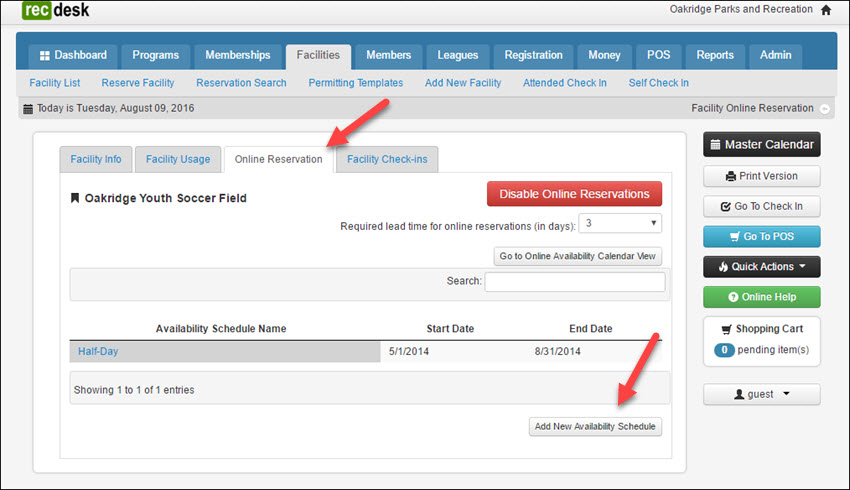
Task: Open the Admin tab
Action: 775,55
